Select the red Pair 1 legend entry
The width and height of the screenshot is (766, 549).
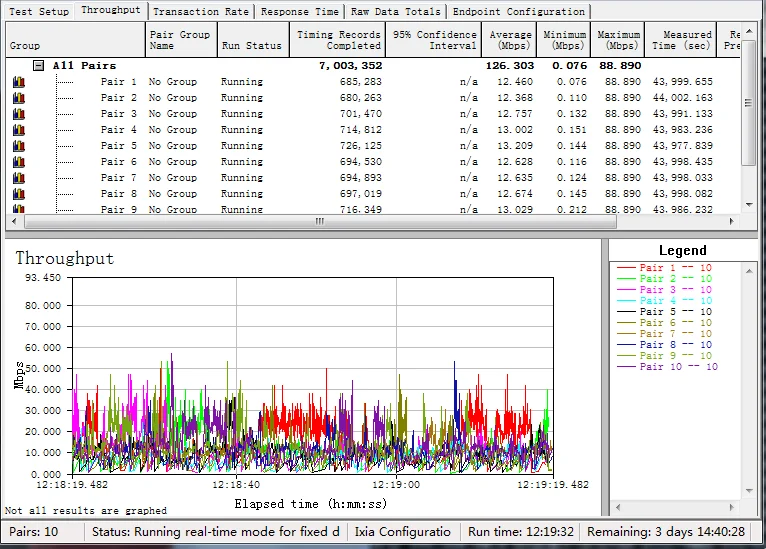point(664,269)
